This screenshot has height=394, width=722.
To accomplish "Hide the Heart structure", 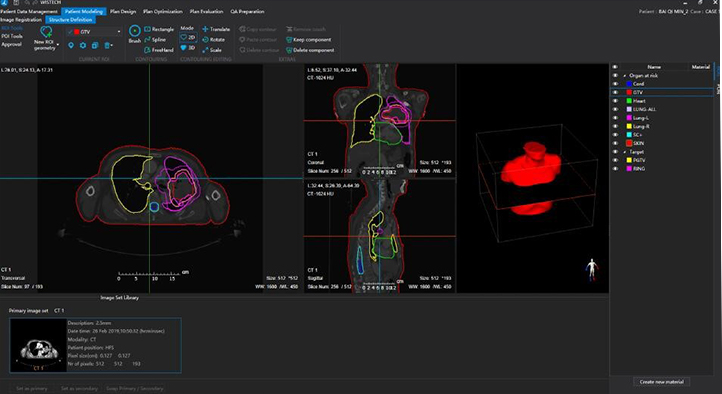I will [x=615, y=101].
